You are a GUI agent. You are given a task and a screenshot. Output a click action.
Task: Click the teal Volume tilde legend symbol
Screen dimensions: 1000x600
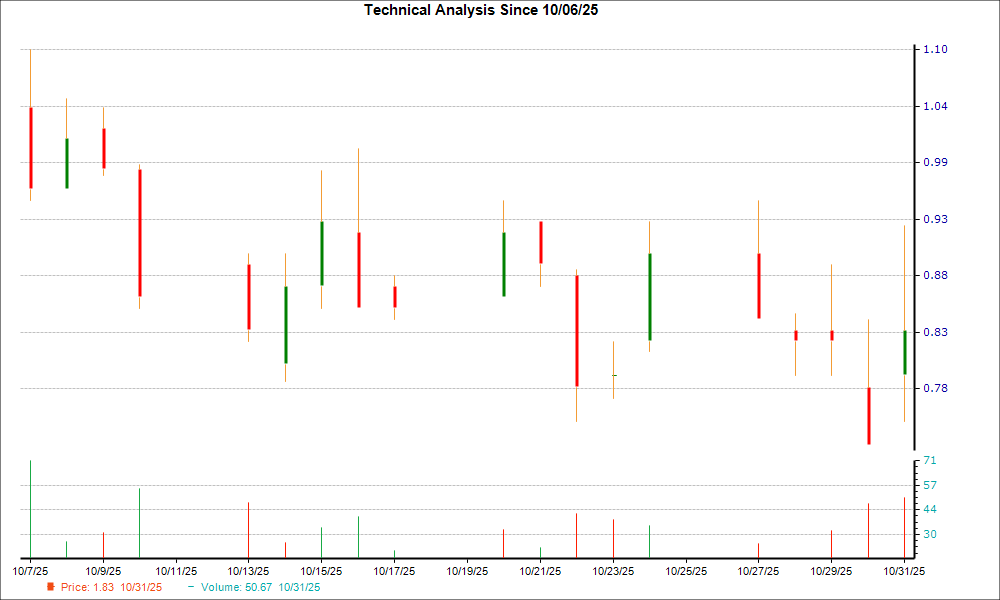[190, 588]
